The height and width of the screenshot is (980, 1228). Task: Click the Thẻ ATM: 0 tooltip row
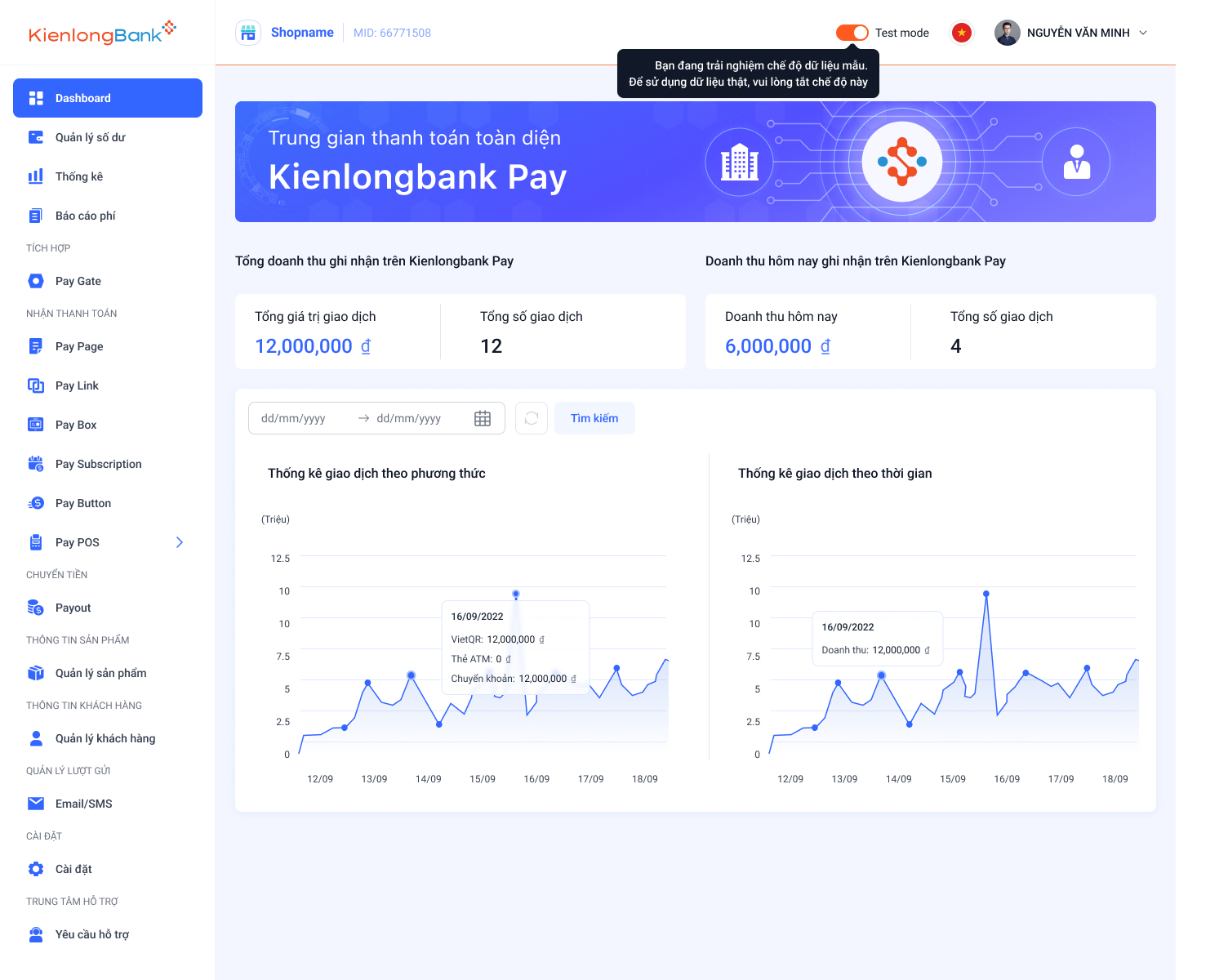pos(481,659)
